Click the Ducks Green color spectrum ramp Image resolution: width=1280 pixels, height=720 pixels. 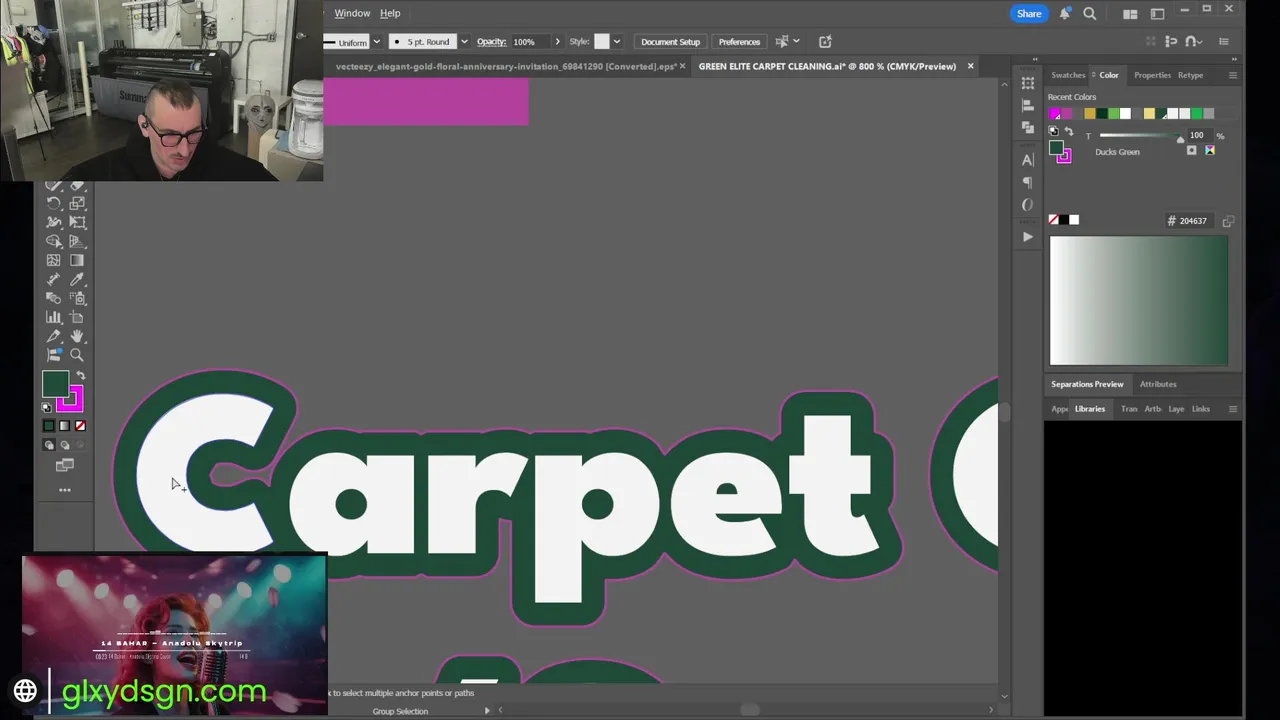pos(1139,300)
